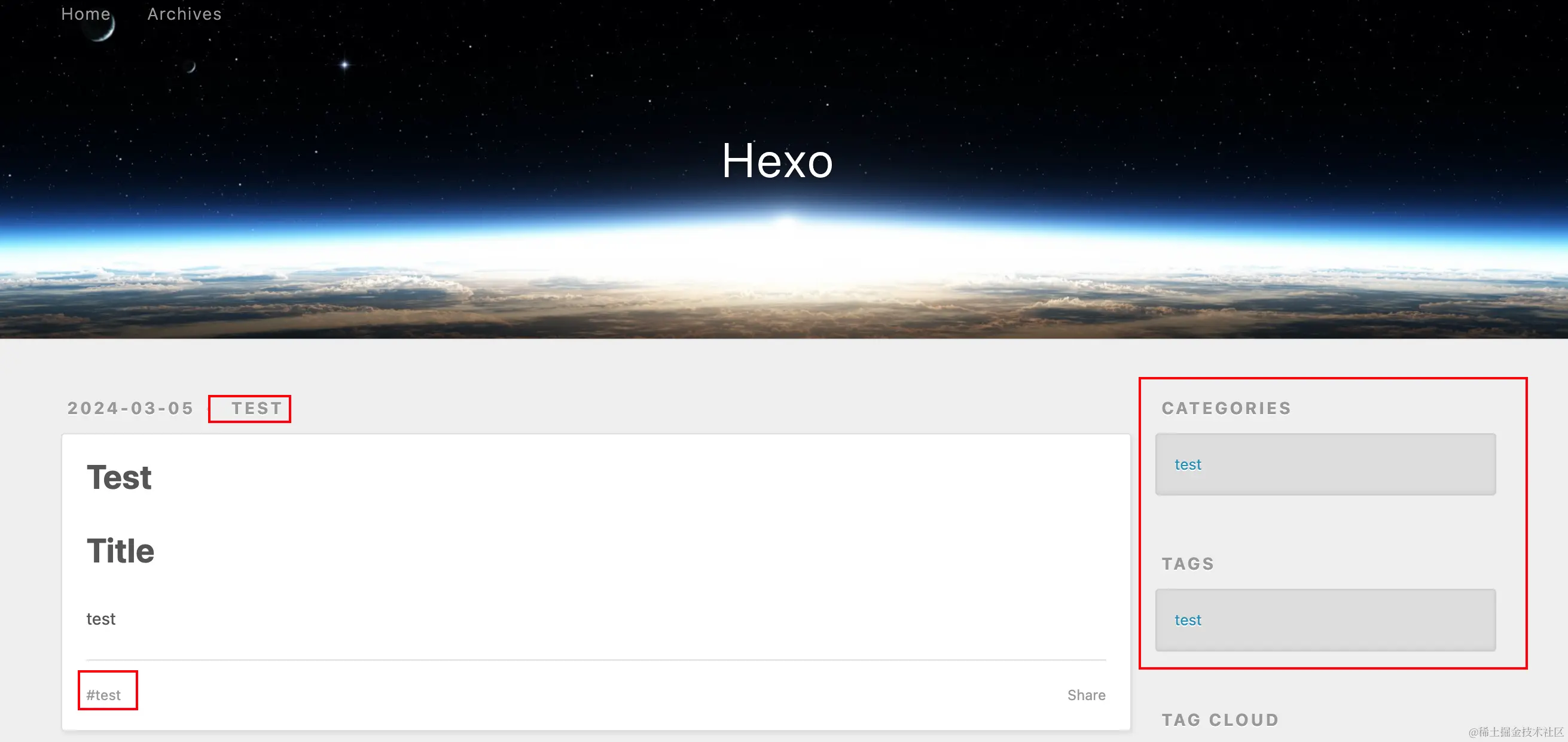Select the #test tag under the post
The image size is (1568, 742).
pyautogui.click(x=103, y=695)
